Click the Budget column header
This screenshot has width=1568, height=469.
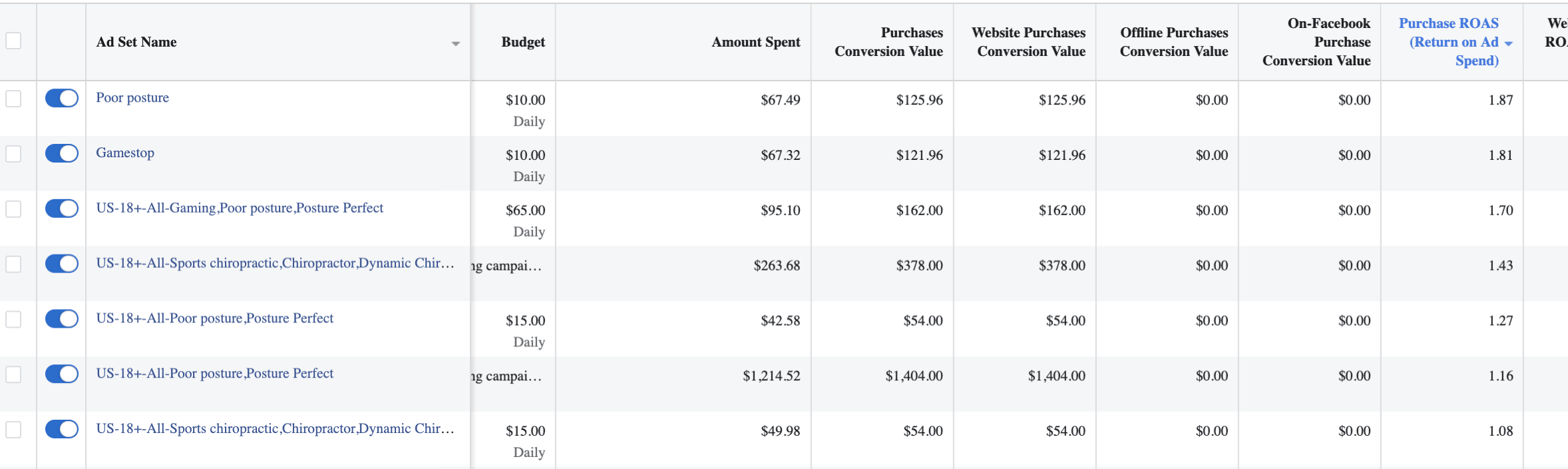pyautogui.click(x=523, y=42)
